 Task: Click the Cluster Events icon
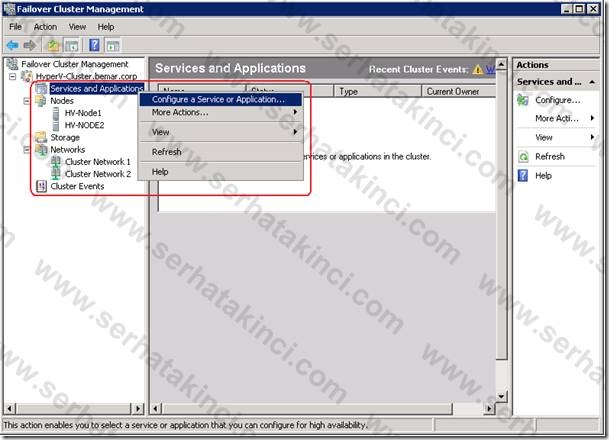(x=41, y=186)
